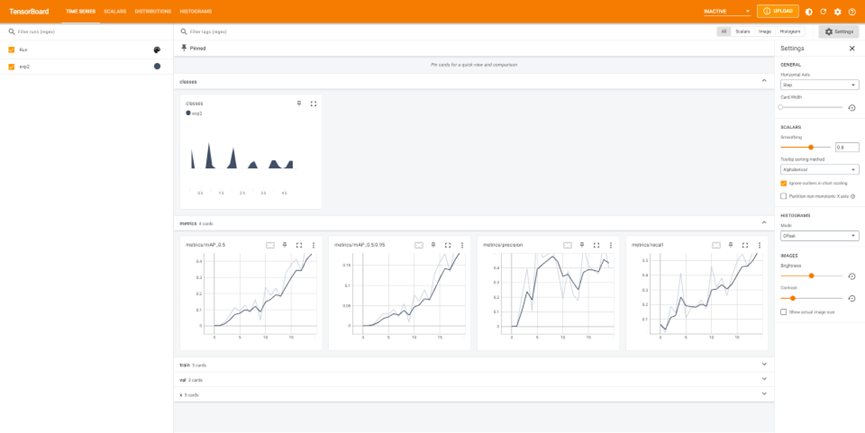The height and width of the screenshot is (433, 865).
Task: Fit domain on metrics/mAP_0.5 chart
Action: pos(270,245)
